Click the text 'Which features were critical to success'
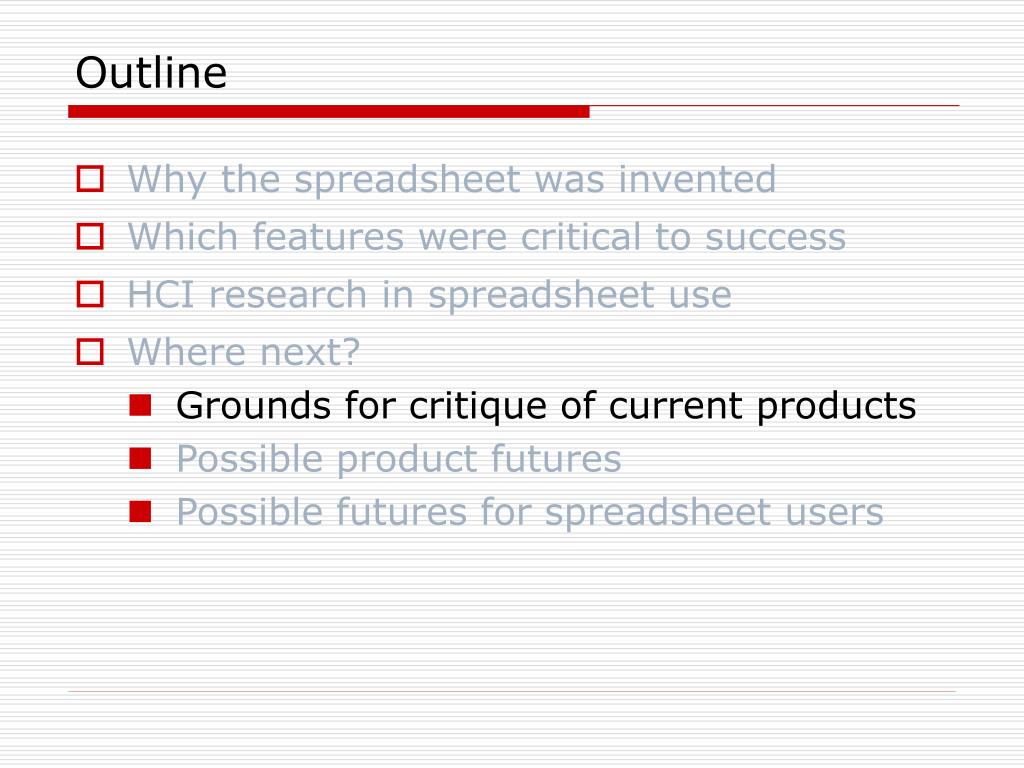1024x768 pixels. 487,236
